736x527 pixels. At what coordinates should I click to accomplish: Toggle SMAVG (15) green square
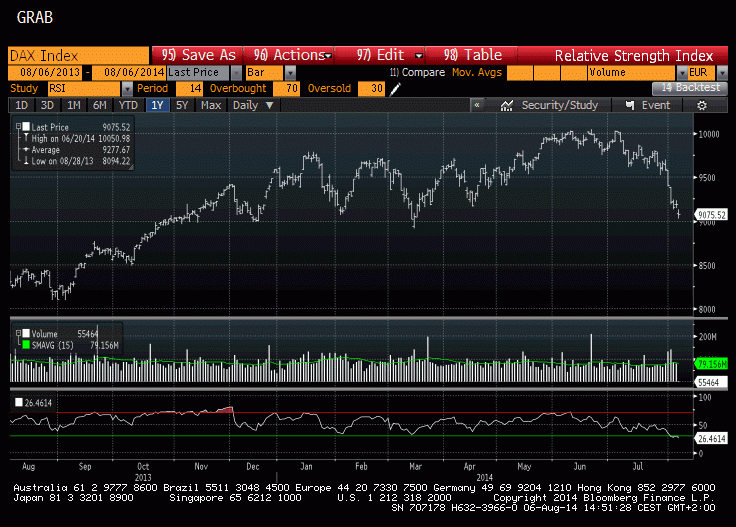pos(26,345)
